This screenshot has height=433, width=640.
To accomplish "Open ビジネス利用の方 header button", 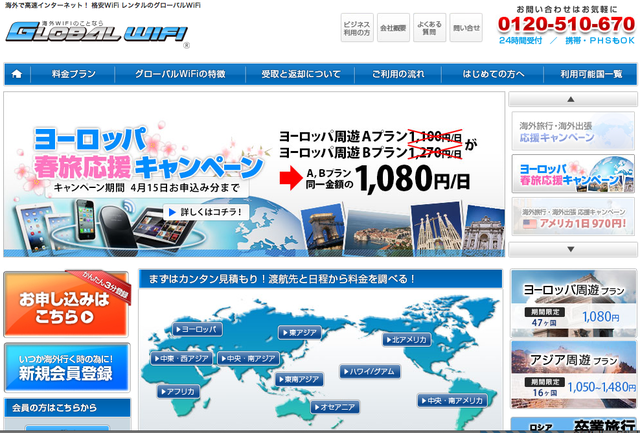I will [x=357, y=28].
